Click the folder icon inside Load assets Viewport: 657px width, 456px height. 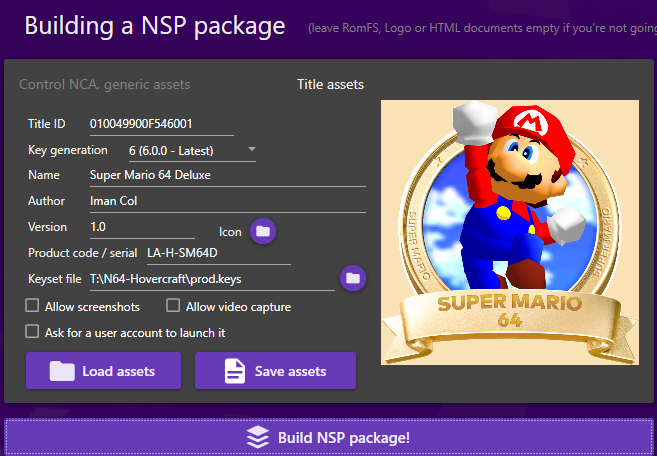coord(62,371)
